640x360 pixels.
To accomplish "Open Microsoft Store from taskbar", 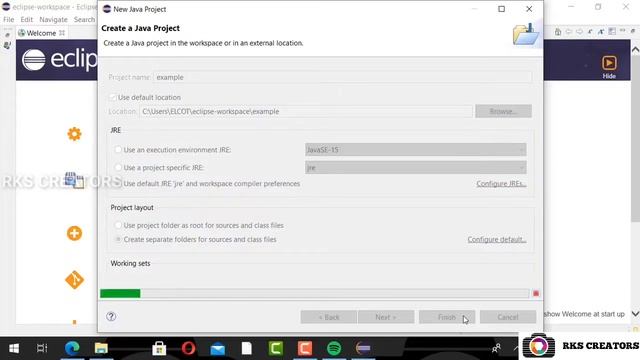I will (159, 348).
